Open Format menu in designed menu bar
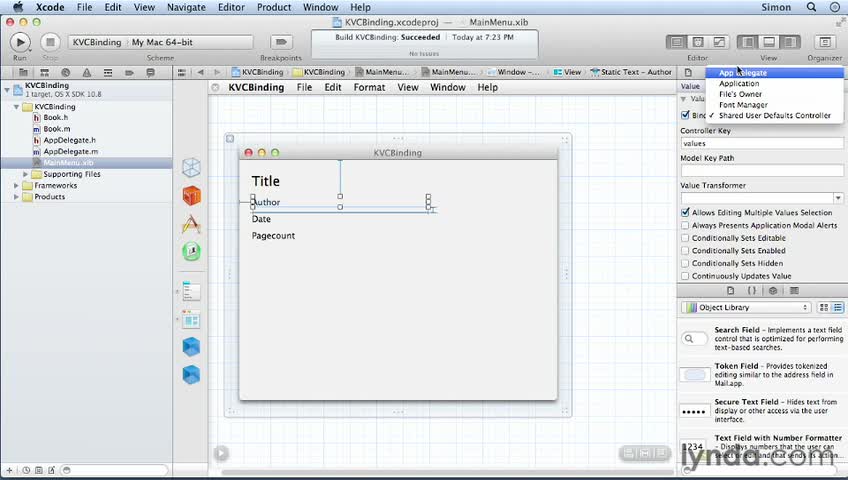The height and width of the screenshot is (480, 848). (369, 87)
